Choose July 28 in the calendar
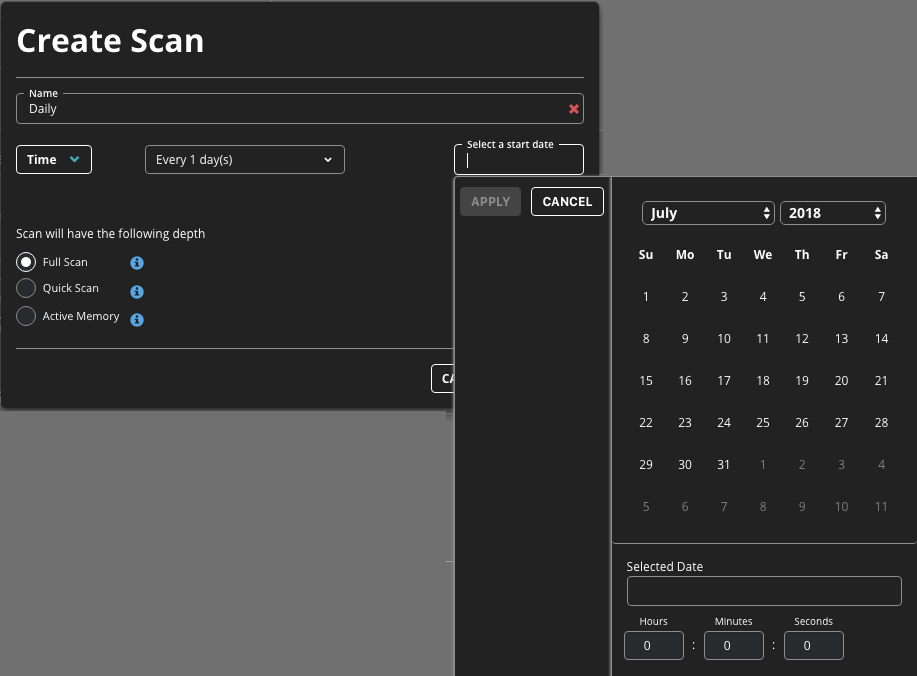The width and height of the screenshot is (917, 676). point(881,423)
